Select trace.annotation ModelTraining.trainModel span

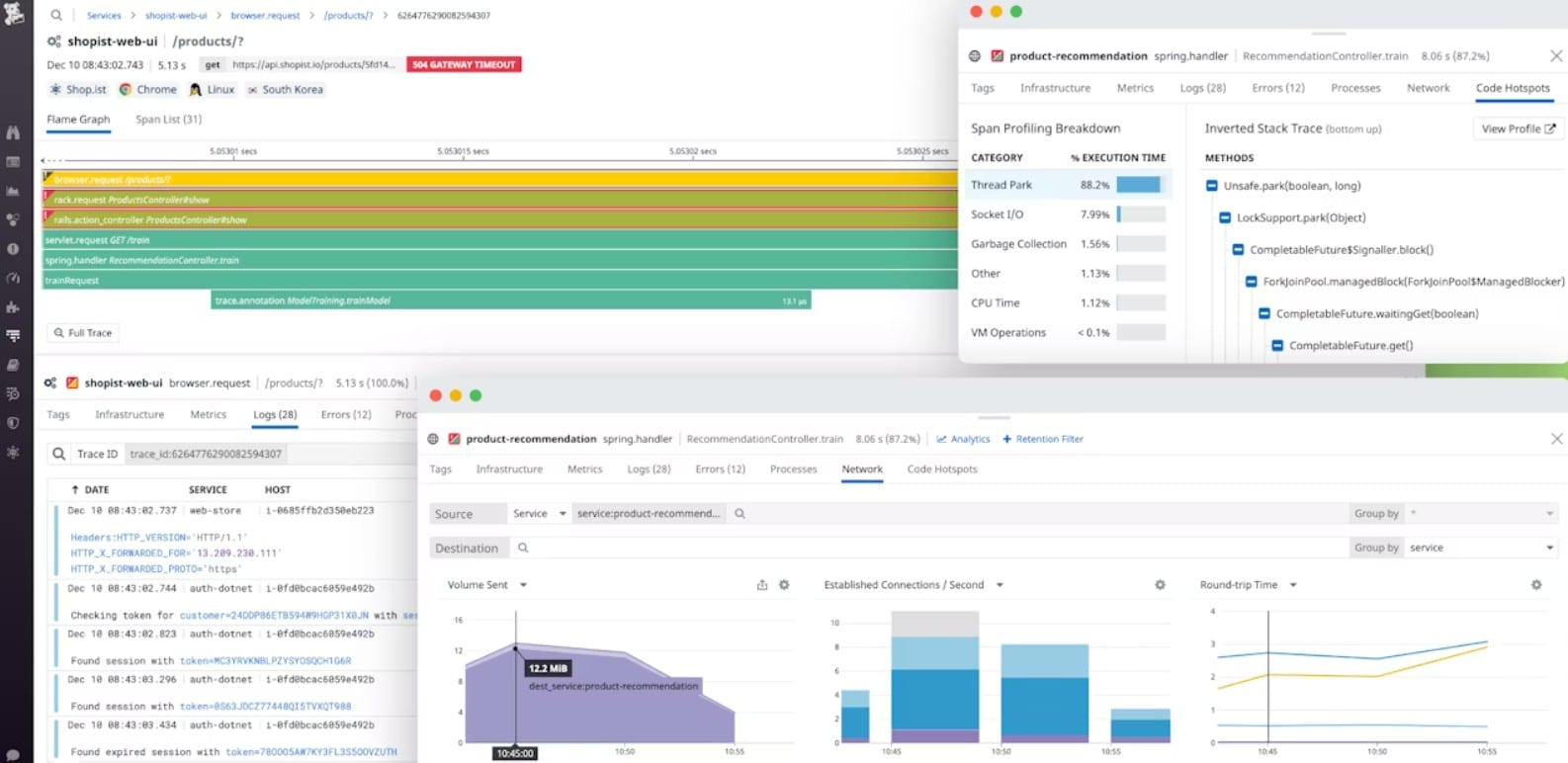[x=510, y=300]
